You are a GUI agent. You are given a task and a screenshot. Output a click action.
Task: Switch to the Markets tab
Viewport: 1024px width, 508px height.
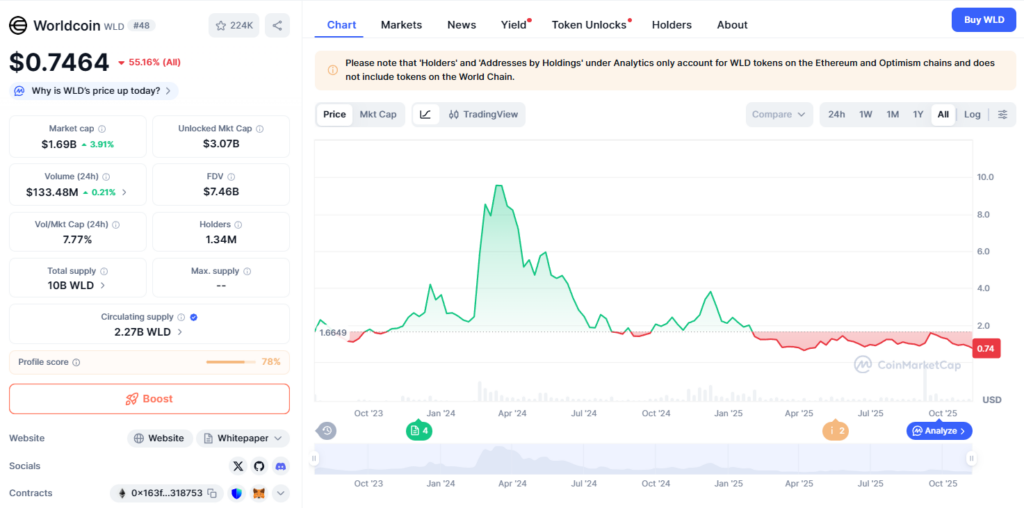pos(401,24)
